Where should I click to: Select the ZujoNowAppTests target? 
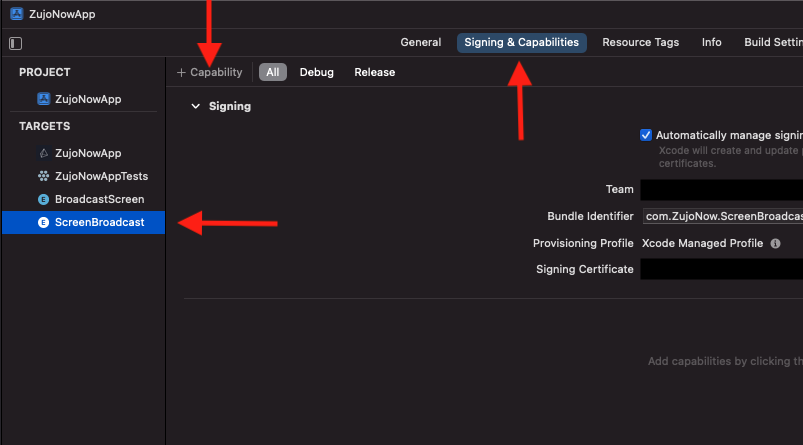tap(83, 176)
